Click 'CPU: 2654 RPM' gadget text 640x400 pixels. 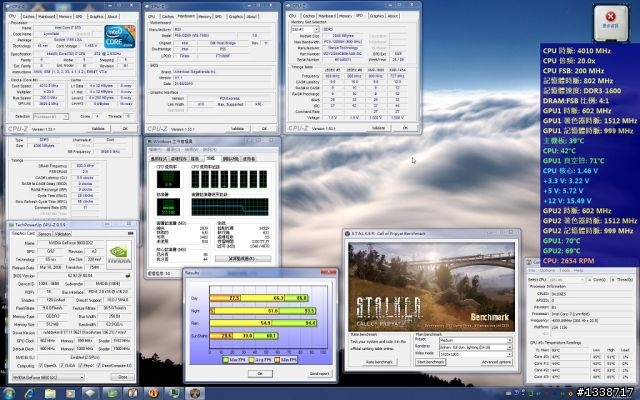point(569,261)
